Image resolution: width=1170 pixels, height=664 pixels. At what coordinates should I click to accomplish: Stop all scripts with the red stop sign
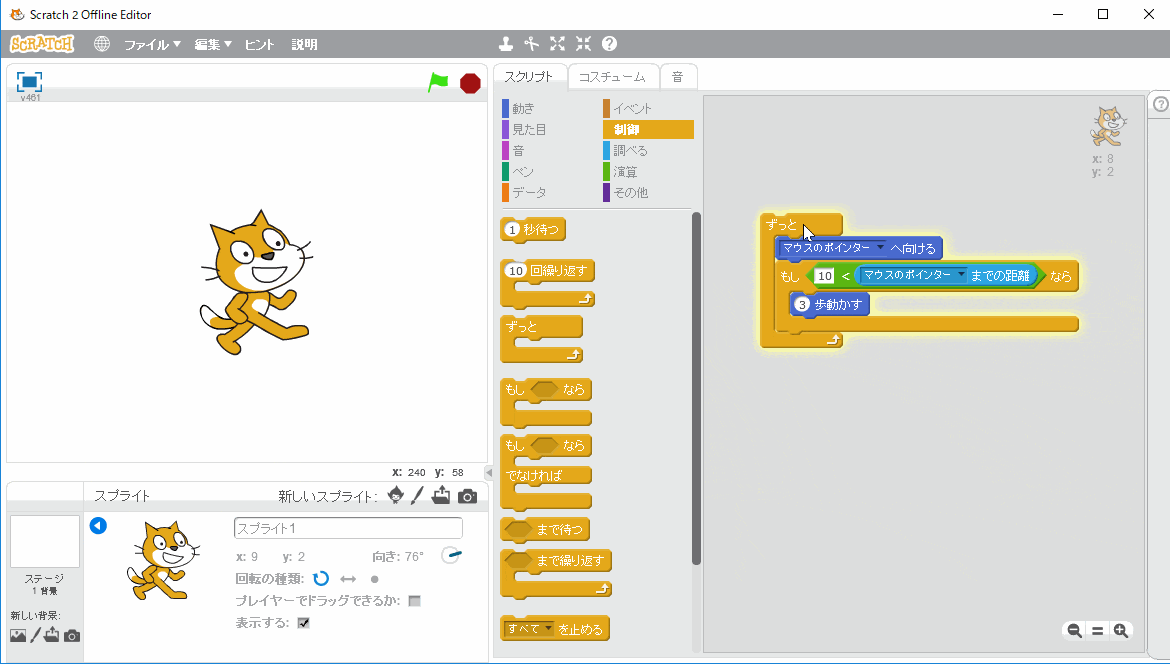coord(470,83)
